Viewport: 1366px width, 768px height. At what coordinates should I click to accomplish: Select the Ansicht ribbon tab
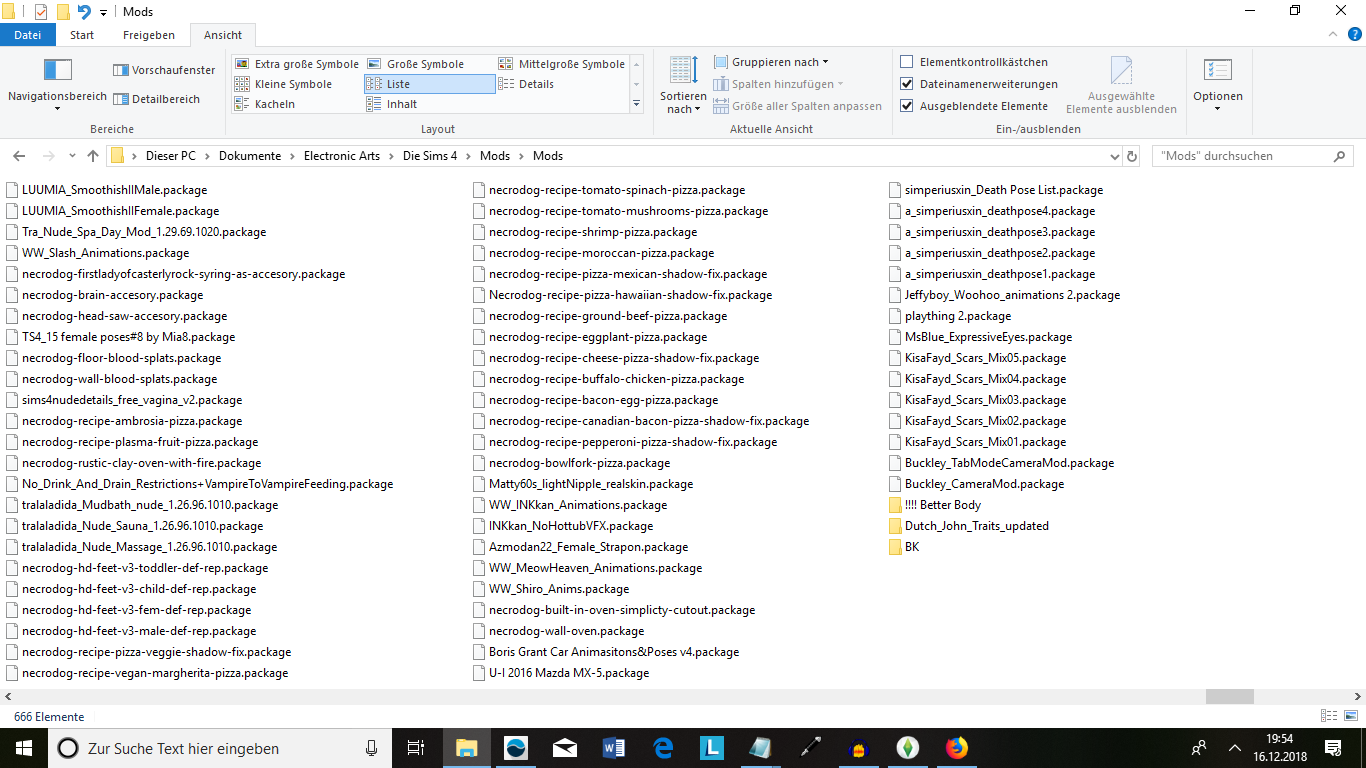[223, 35]
